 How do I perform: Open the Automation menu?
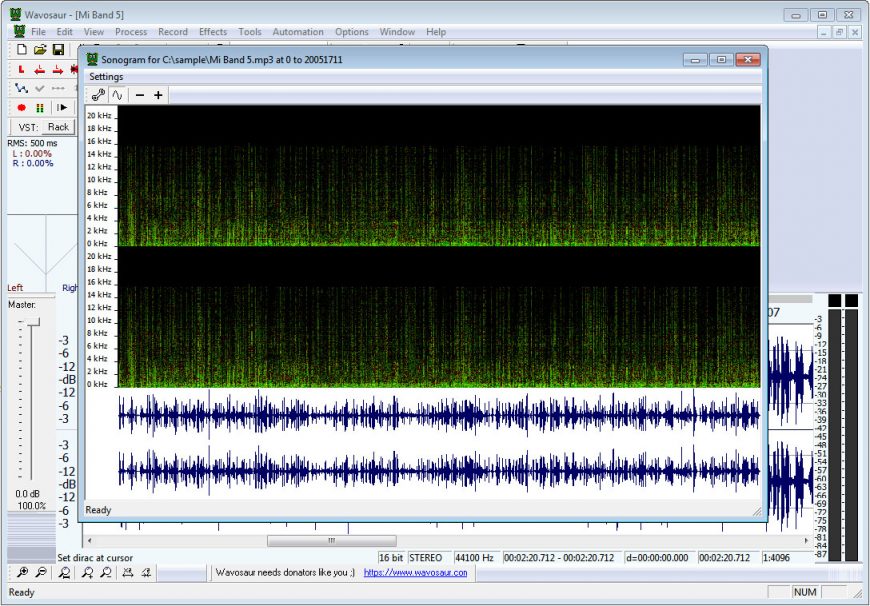tap(298, 32)
